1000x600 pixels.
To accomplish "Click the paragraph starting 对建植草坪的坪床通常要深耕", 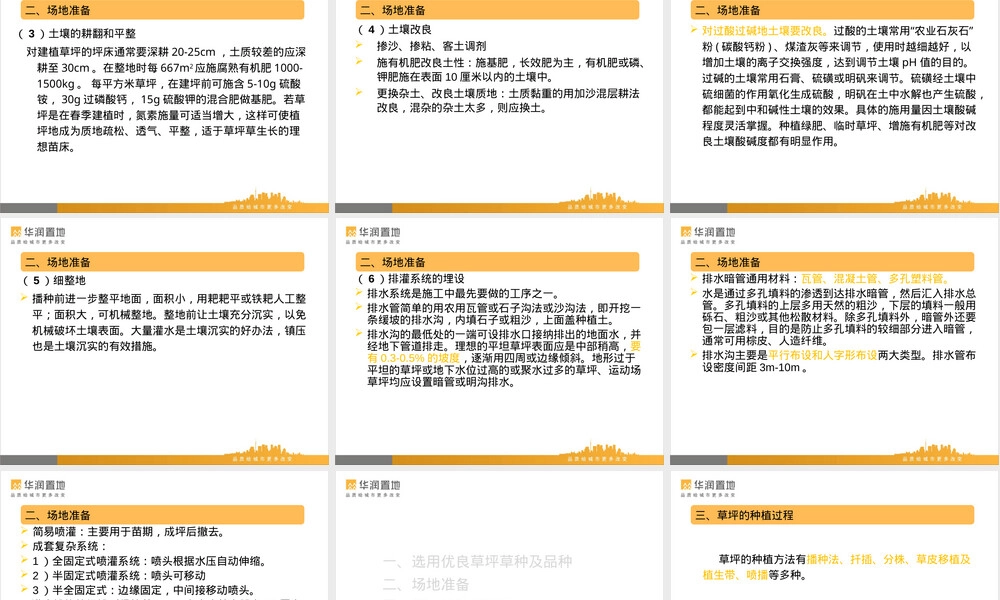I will point(166,99).
